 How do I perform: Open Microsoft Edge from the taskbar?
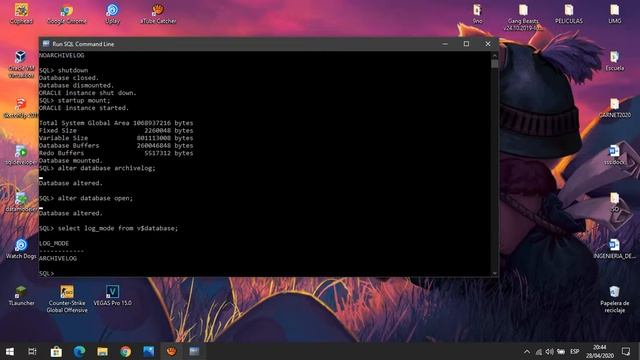[x=79, y=351]
